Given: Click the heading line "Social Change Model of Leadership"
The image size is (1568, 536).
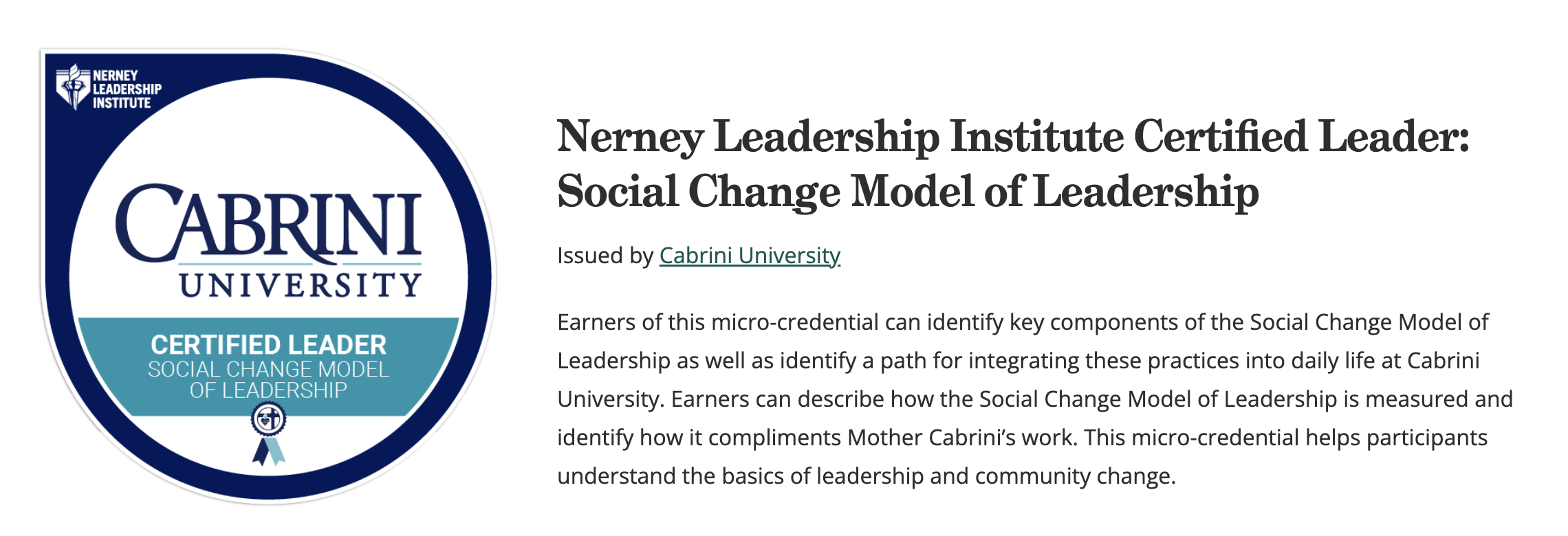Looking at the screenshot, I should [x=908, y=191].
